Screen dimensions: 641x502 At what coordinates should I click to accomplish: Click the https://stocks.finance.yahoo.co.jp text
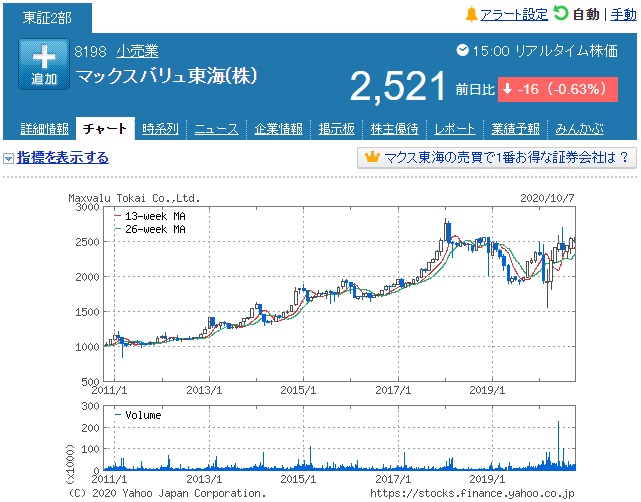point(472,493)
